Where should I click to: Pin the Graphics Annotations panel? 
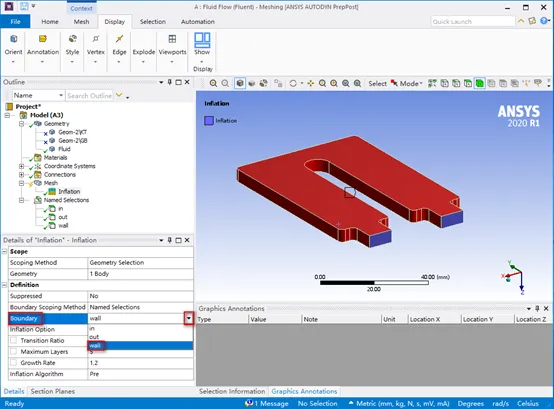(x=537, y=308)
